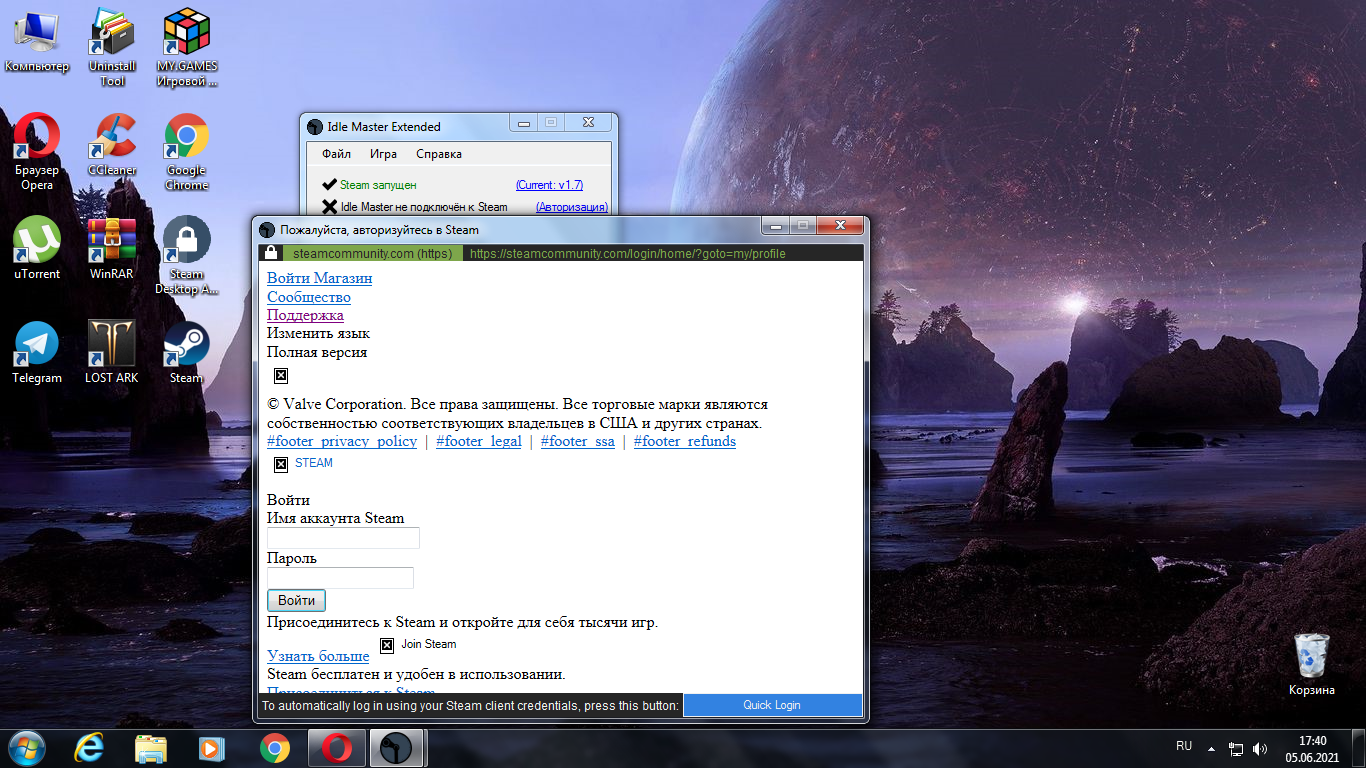
Task: Click the Steam запущен status text
Action: tap(378, 185)
